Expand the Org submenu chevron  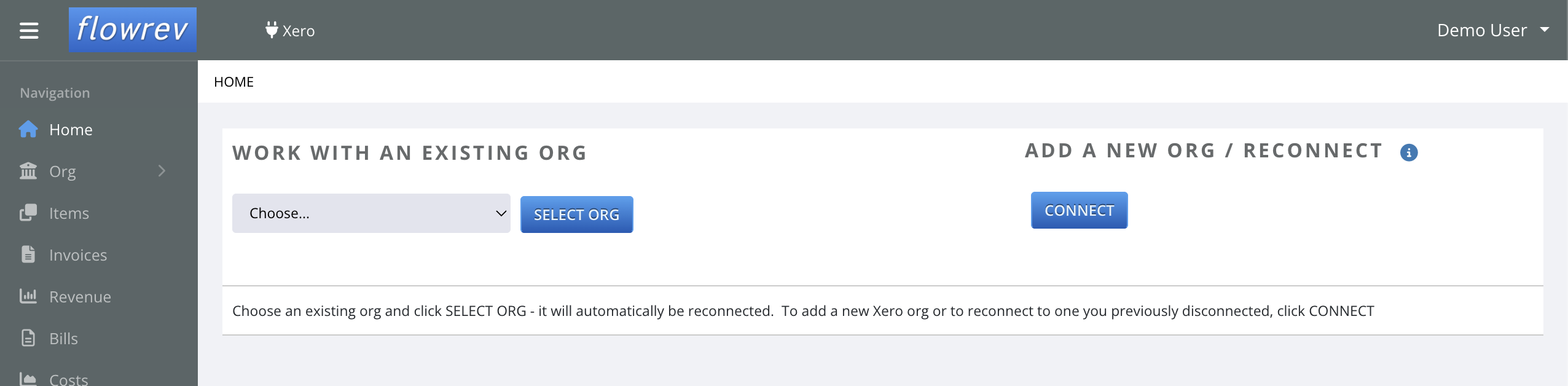[162, 171]
